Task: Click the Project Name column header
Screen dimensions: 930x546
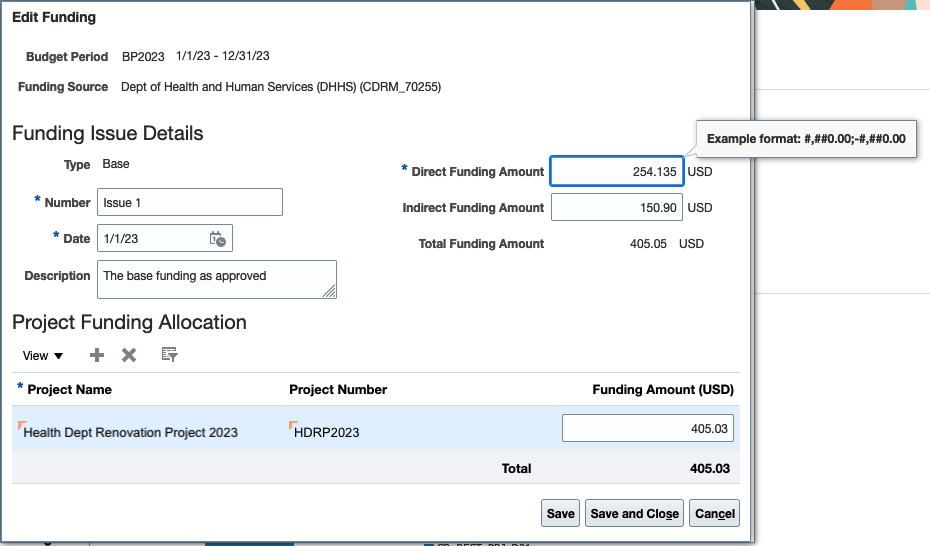Action: tap(69, 389)
